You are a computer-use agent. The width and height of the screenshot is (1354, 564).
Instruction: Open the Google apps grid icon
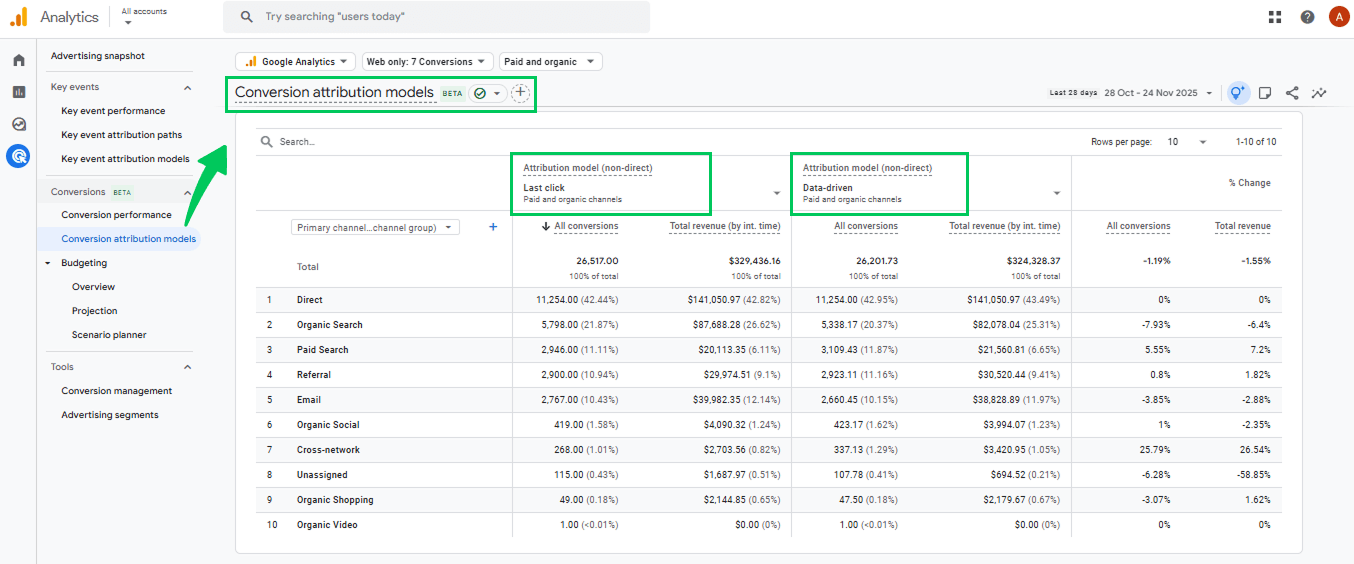pyautogui.click(x=1275, y=17)
